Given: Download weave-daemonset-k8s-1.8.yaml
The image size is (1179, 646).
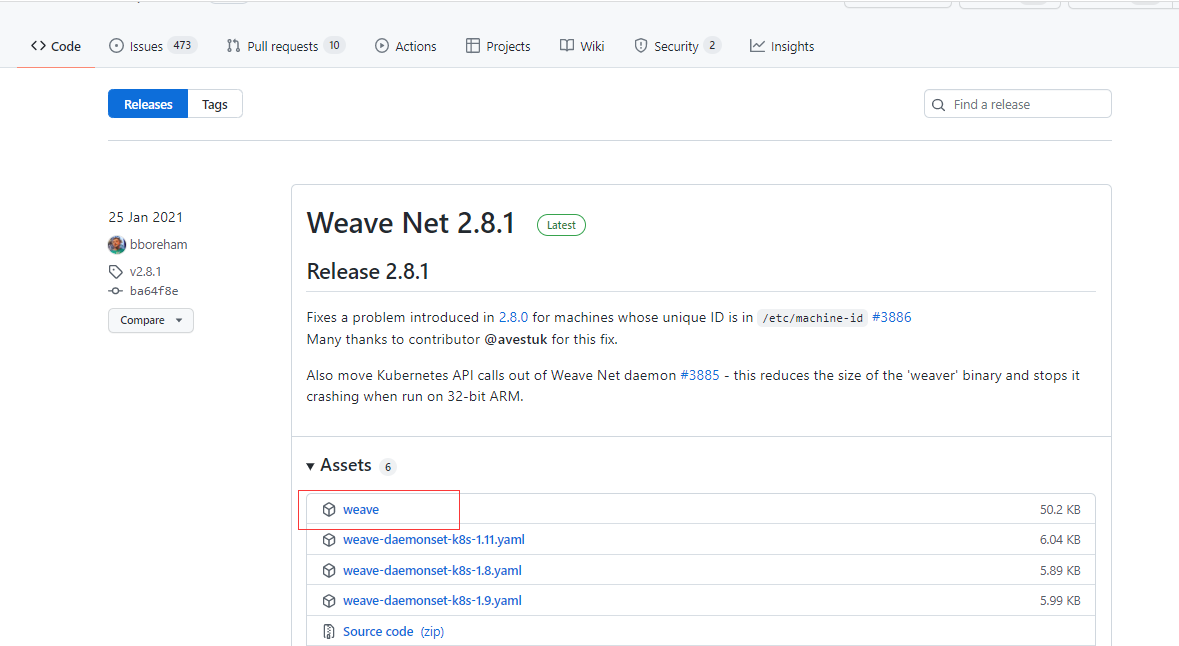Looking at the screenshot, I should click(x=432, y=570).
